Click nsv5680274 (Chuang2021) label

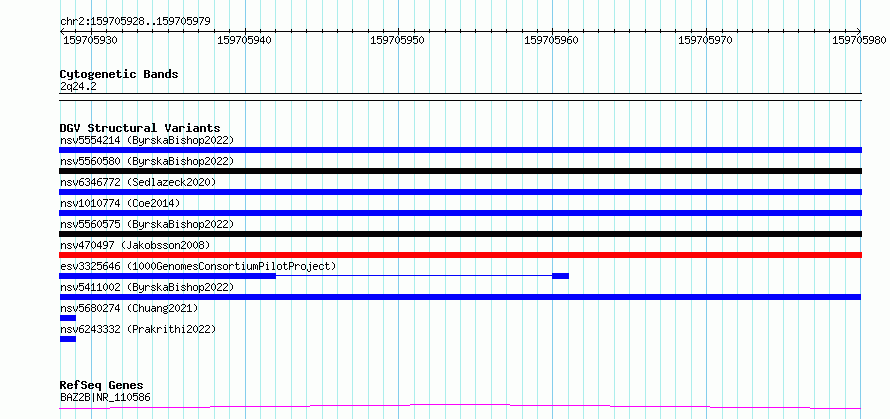(129, 308)
